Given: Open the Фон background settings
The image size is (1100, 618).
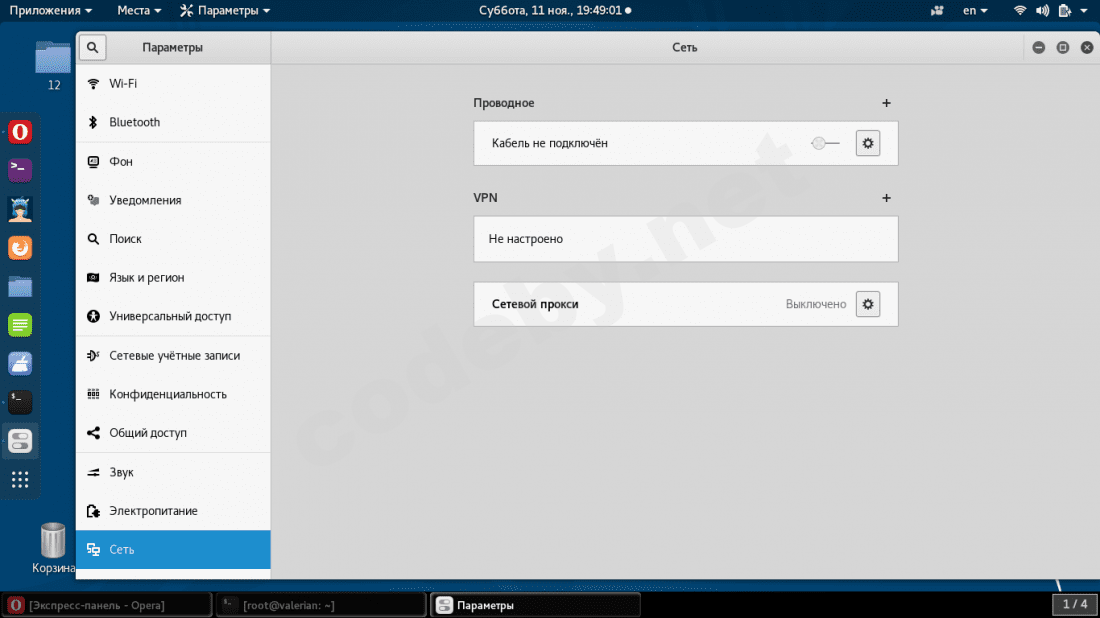Looking at the screenshot, I should [173, 161].
